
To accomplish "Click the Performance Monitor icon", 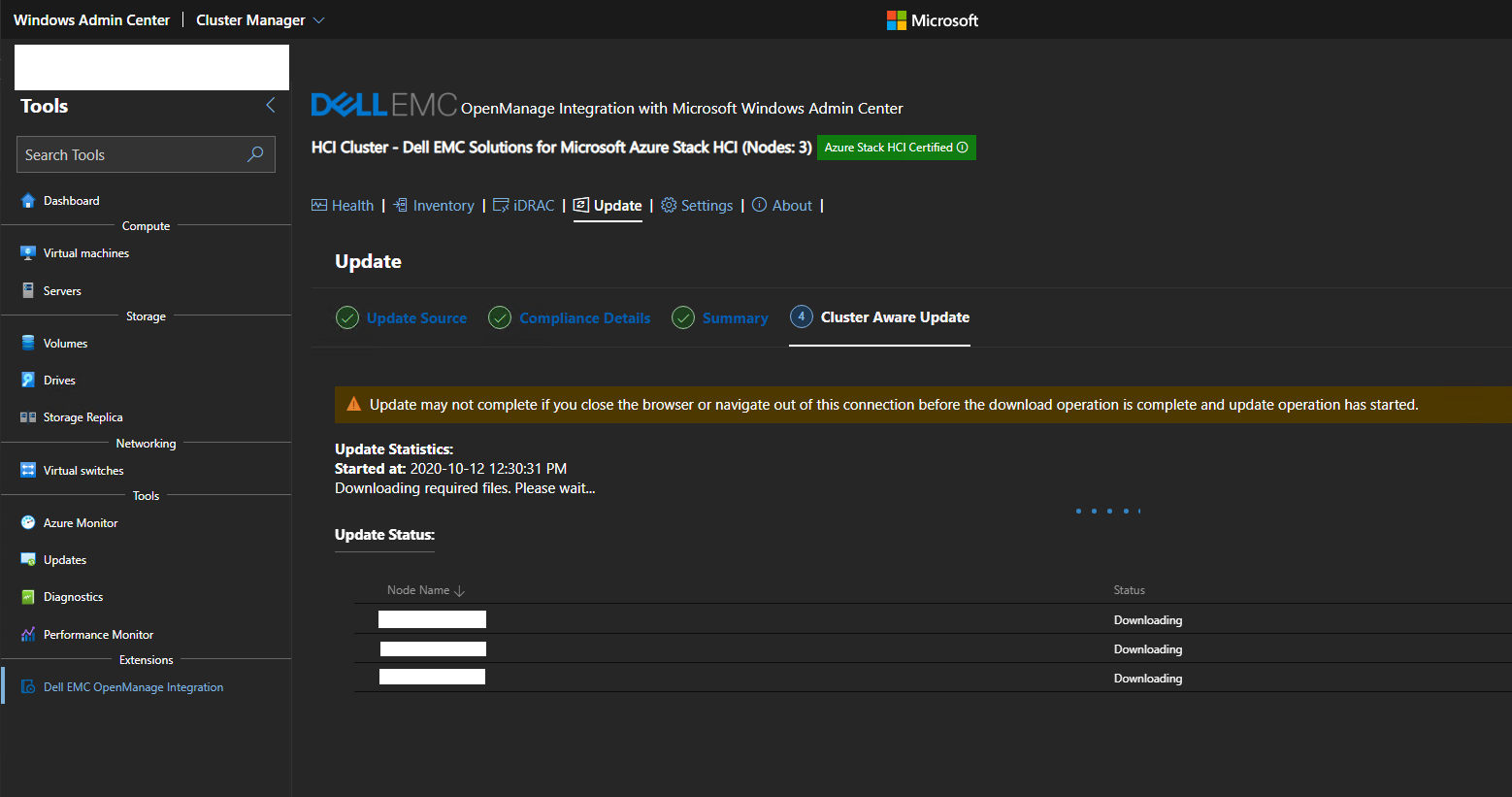I will click(x=28, y=634).
